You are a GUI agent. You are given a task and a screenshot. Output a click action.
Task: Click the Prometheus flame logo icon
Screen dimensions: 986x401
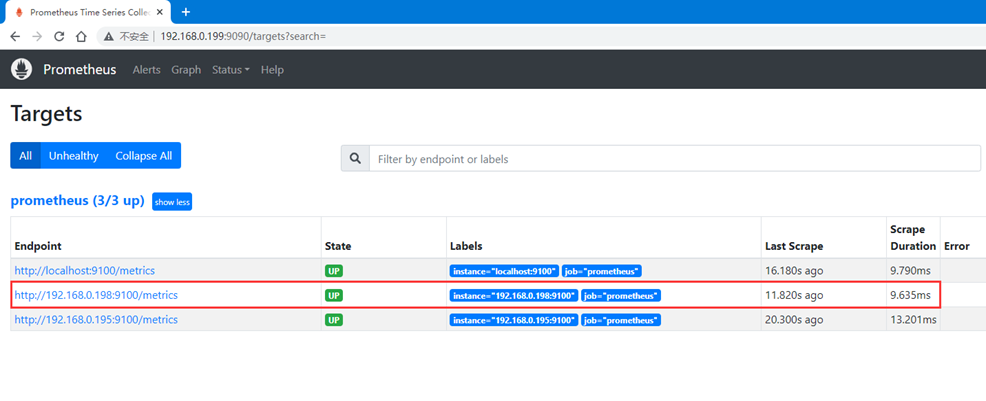click(22, 69)
